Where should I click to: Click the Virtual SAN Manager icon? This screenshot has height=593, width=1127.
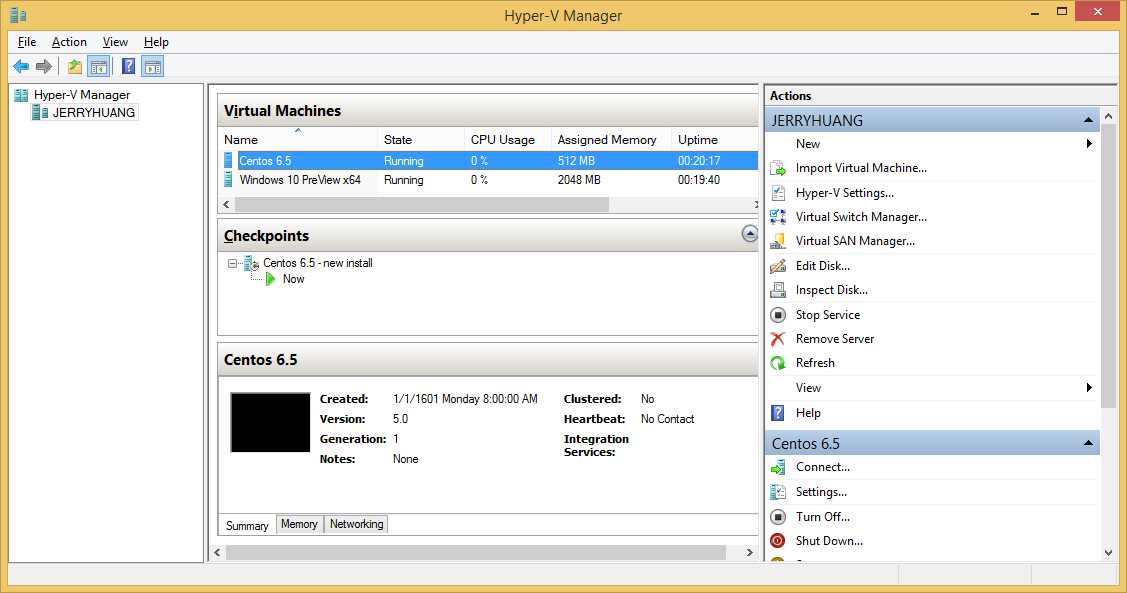(778, 242)
